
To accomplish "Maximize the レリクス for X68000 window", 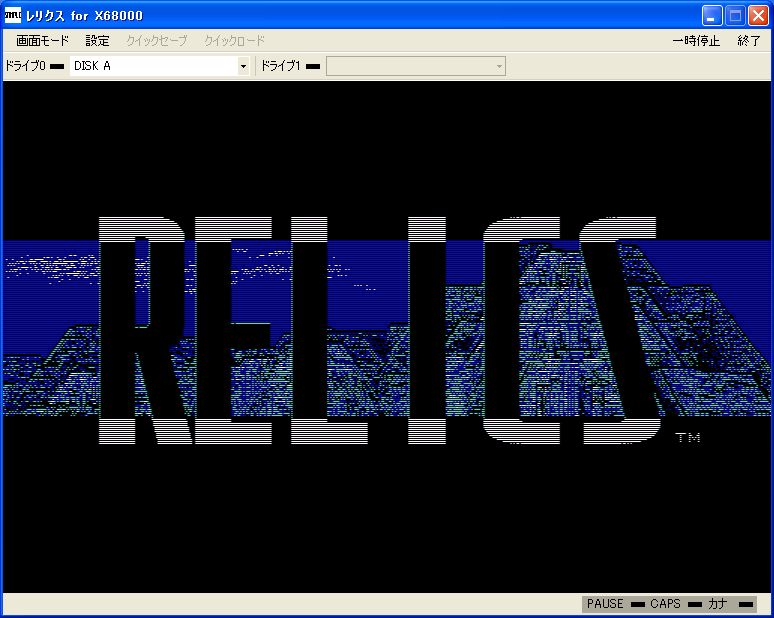I will [x=735, y=16].
